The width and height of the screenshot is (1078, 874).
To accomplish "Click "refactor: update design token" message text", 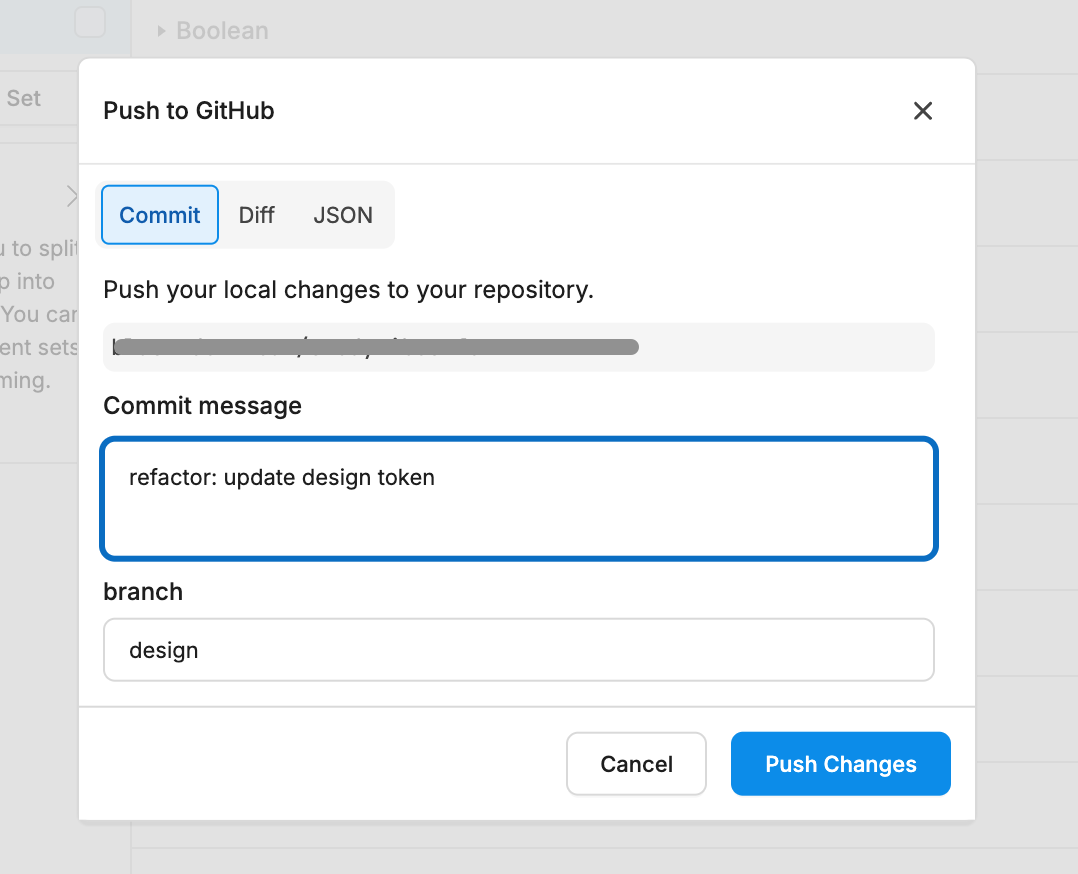I will (x=282, y=477).
